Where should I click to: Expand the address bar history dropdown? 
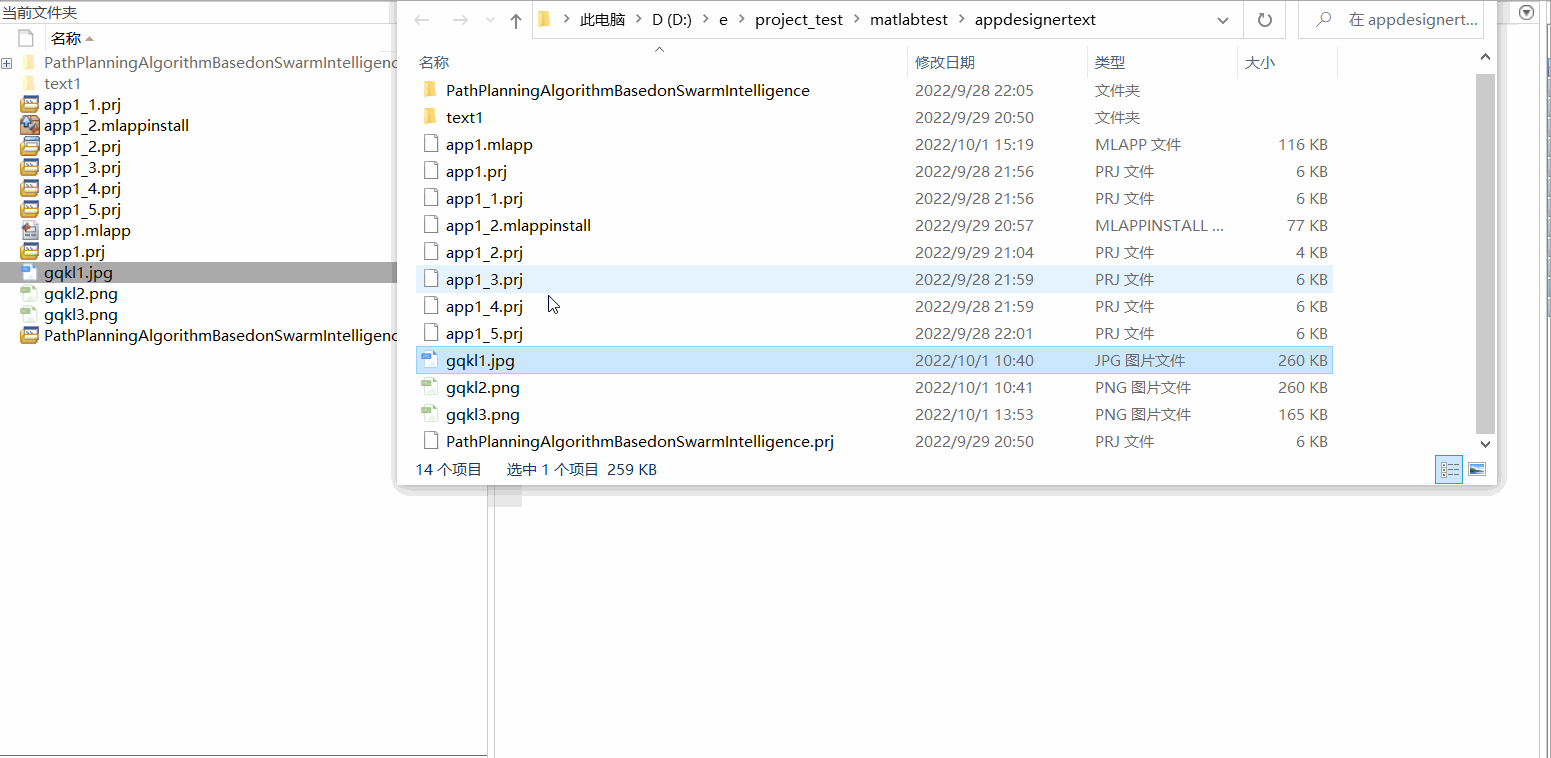click(1223, 20)
